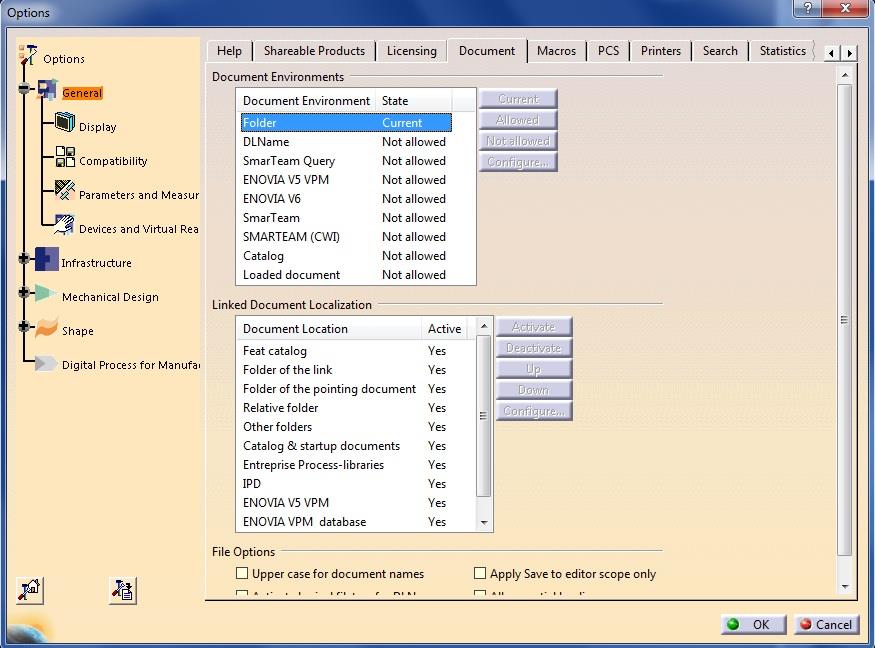Image resolution: width=875 pixels, height=648 pixels.
Task: Click Configure button beside Document Environments list
Action: coord(518,162)
